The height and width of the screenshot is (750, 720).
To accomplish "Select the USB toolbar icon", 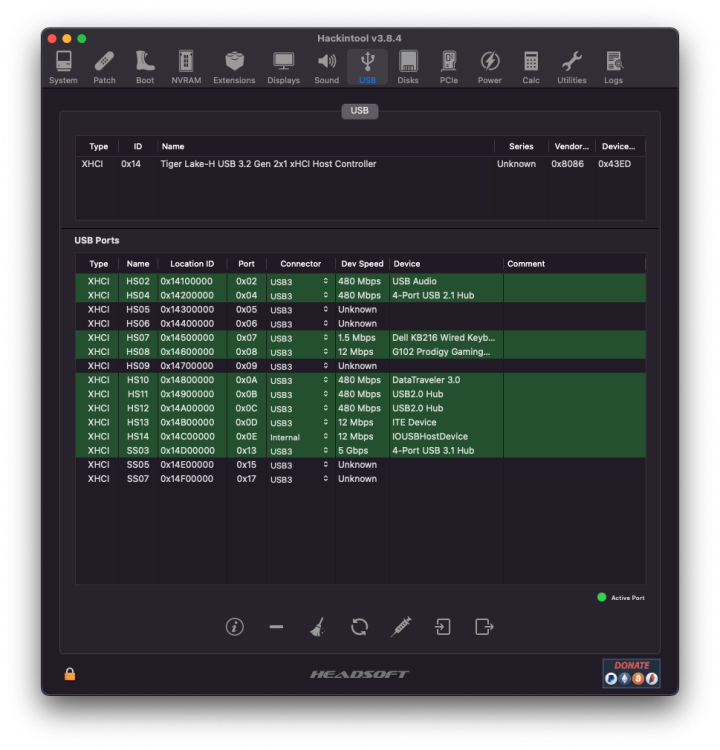I will [x=367, y=67].
